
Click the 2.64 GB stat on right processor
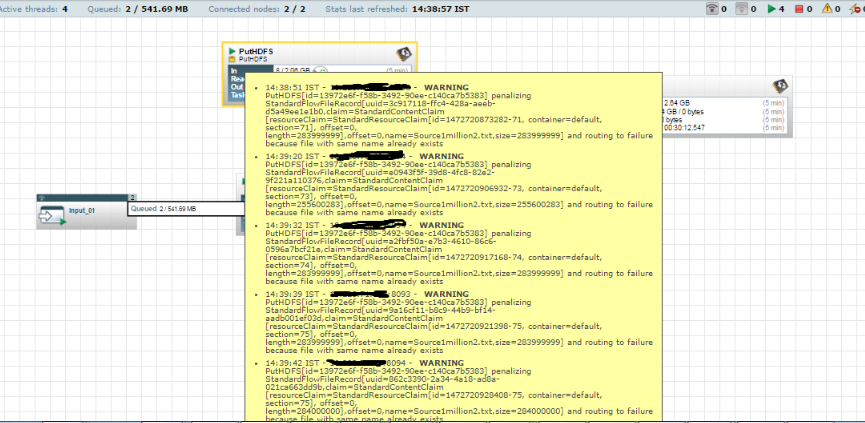click(676, 103)
